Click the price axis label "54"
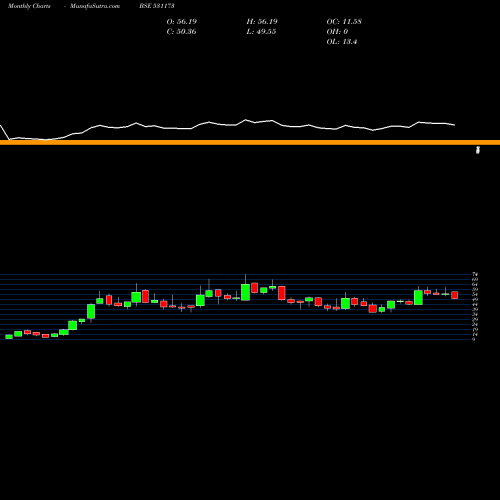 [x=475, y=294]
